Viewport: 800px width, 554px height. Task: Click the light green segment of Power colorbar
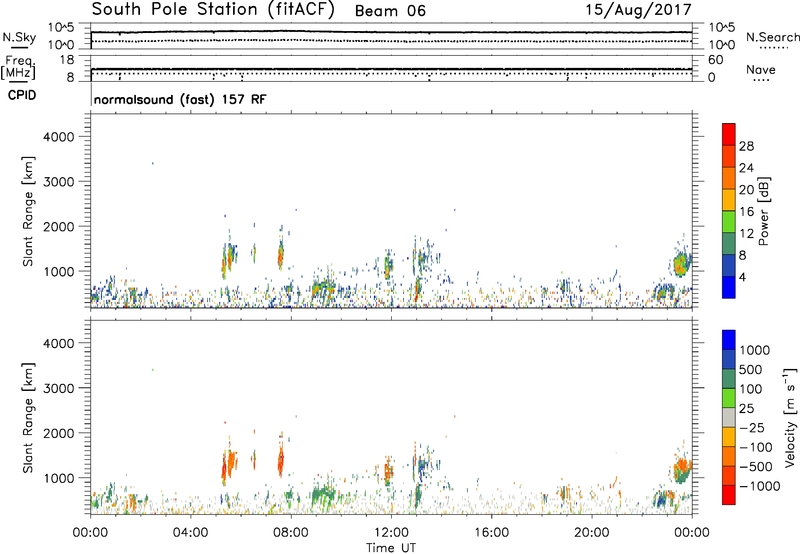(x=729, y=221)
